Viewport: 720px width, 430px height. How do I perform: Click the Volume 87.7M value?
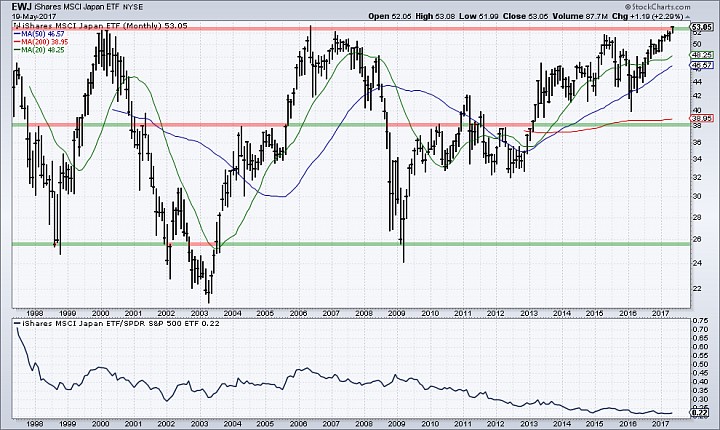579,16
